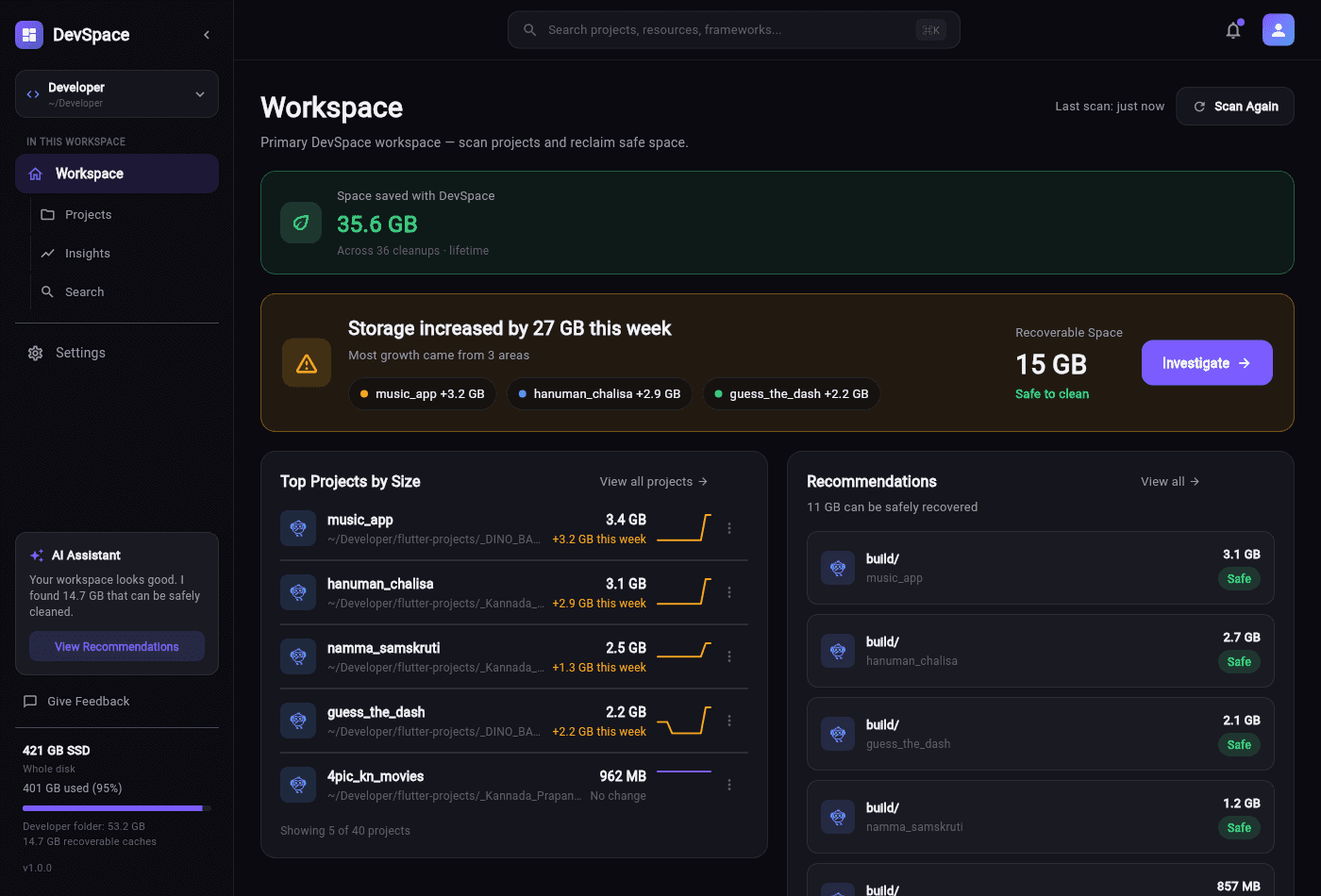Click the SSD disk usage progress bar

point(117,808)
